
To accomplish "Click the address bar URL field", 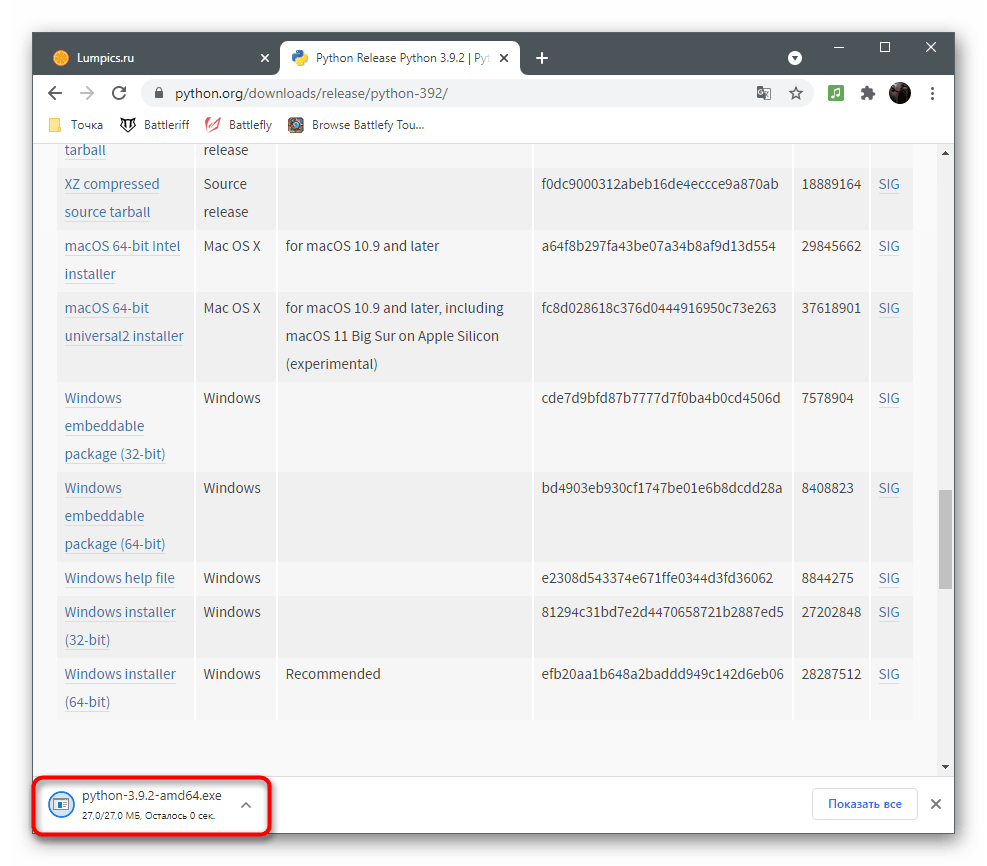I will pos(450,93).
